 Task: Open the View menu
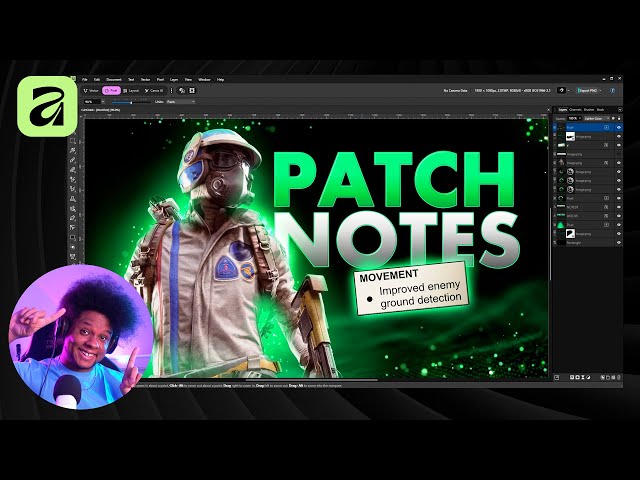(188, 80)
